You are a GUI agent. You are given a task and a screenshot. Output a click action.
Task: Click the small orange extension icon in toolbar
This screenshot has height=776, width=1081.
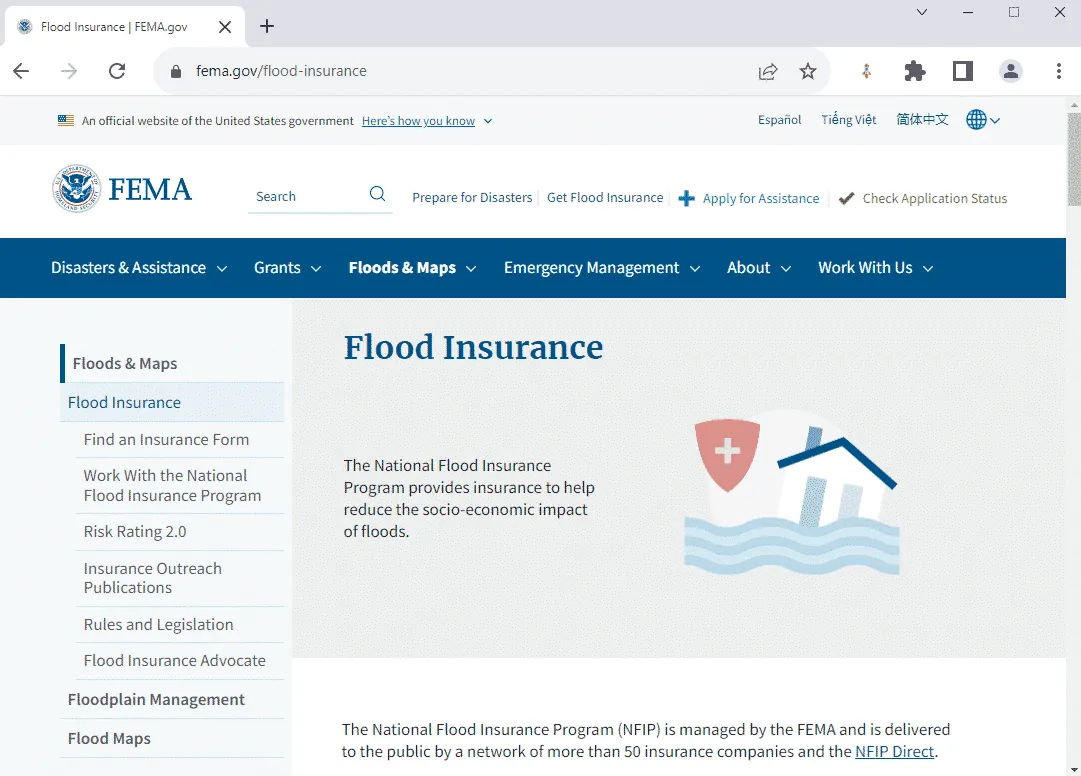867,71
